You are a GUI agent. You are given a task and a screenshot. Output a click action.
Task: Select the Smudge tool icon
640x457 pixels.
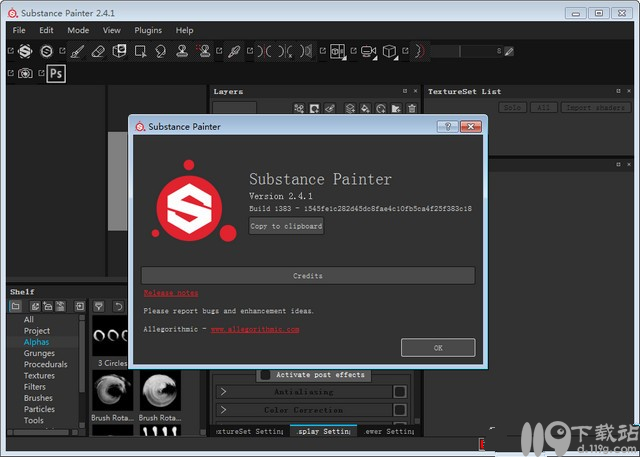tap(161, 51)
